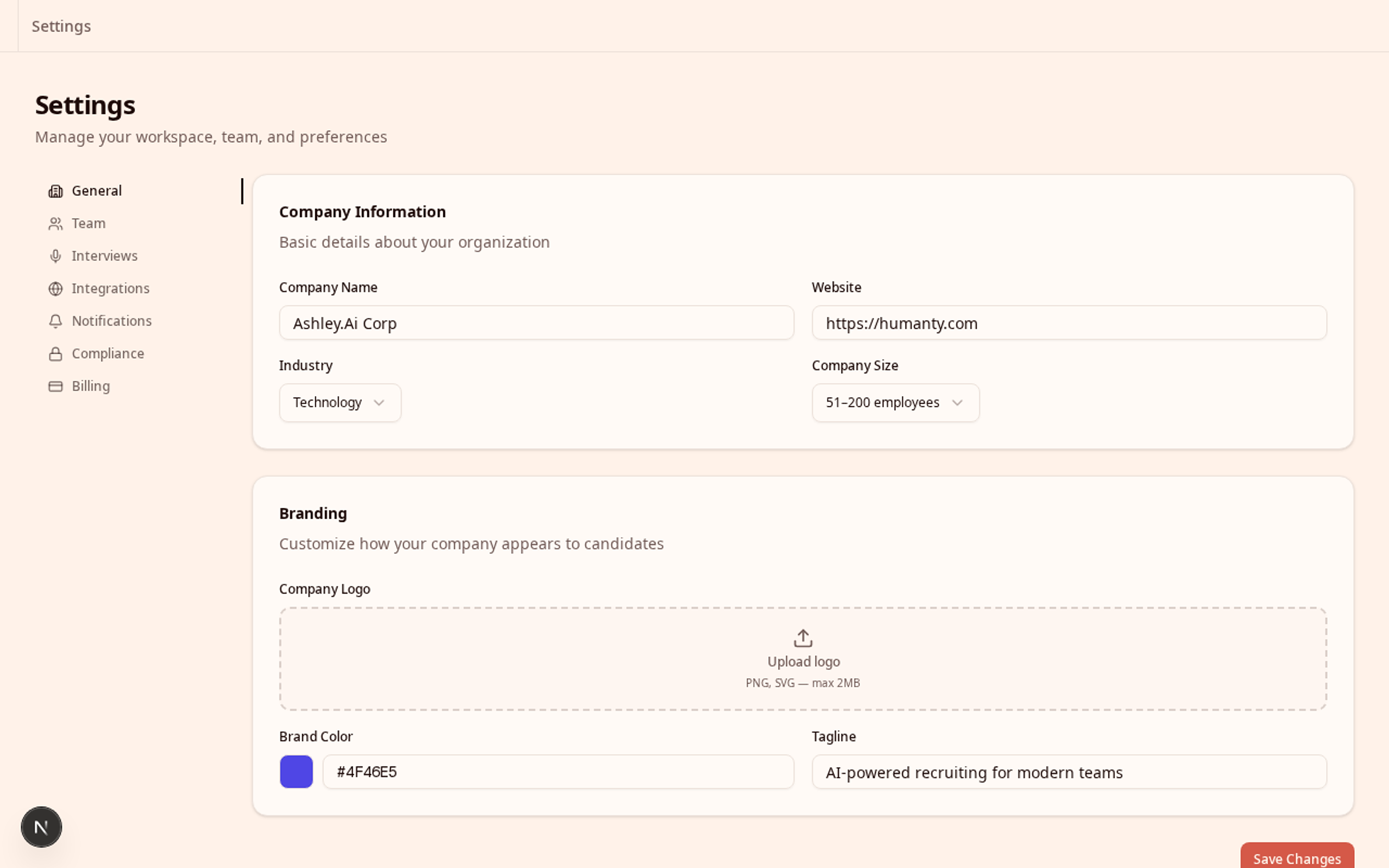The image size is (1389, 868).
Task: Click the Settings breadcrumb in header
Action: point(61,27)
